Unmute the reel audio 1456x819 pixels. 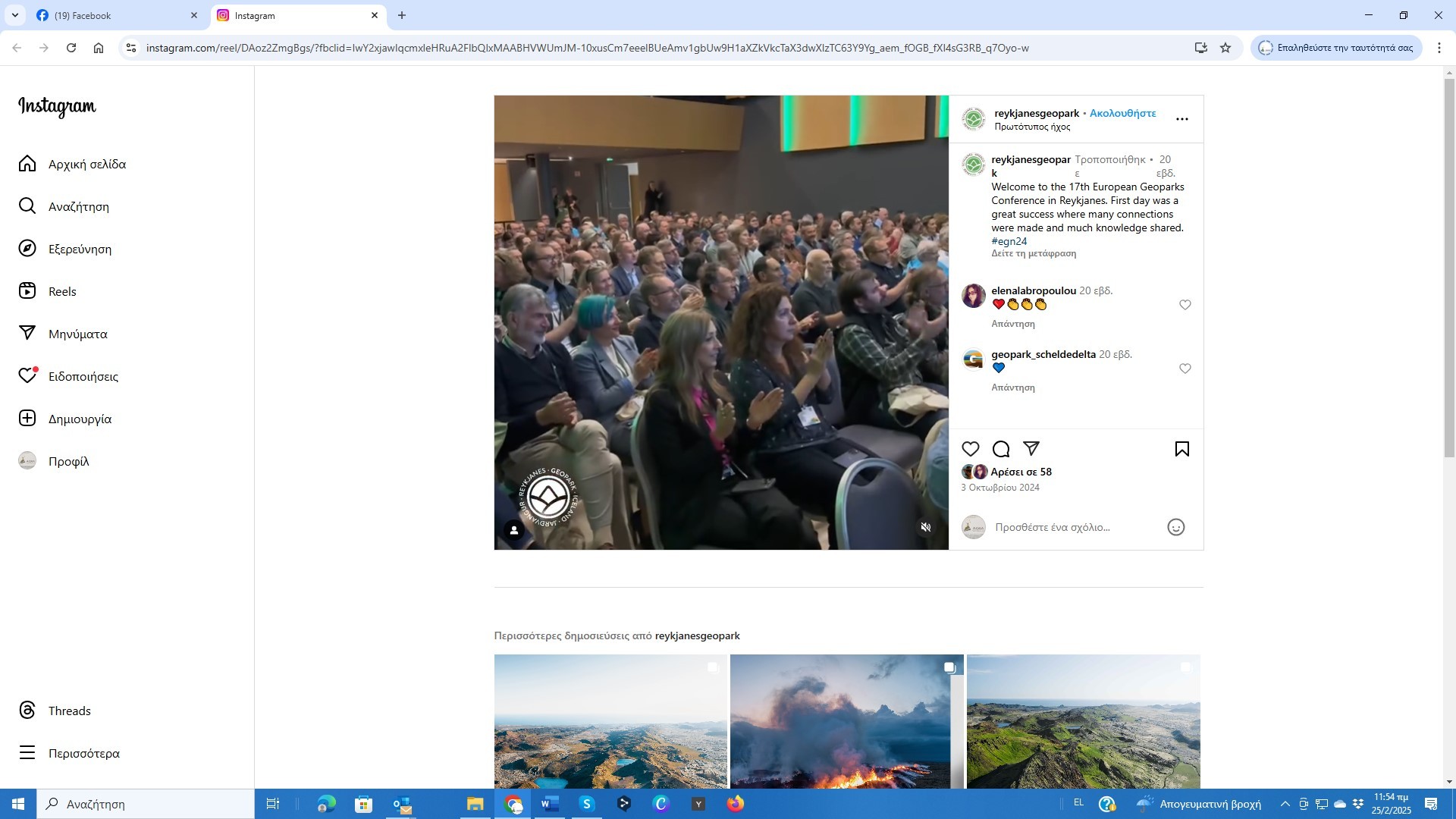926,527
